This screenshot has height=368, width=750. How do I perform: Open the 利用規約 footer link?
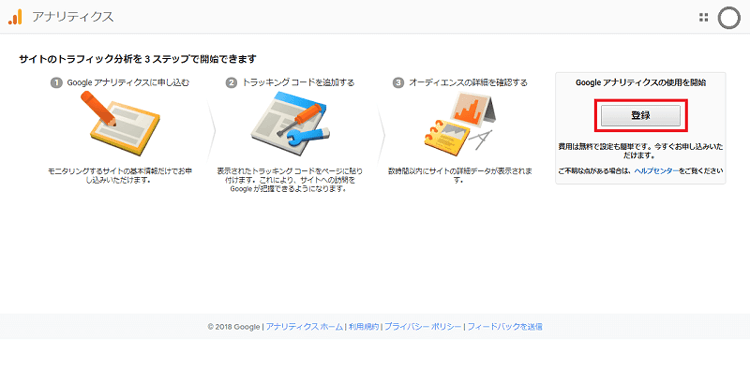pos(364,327)
